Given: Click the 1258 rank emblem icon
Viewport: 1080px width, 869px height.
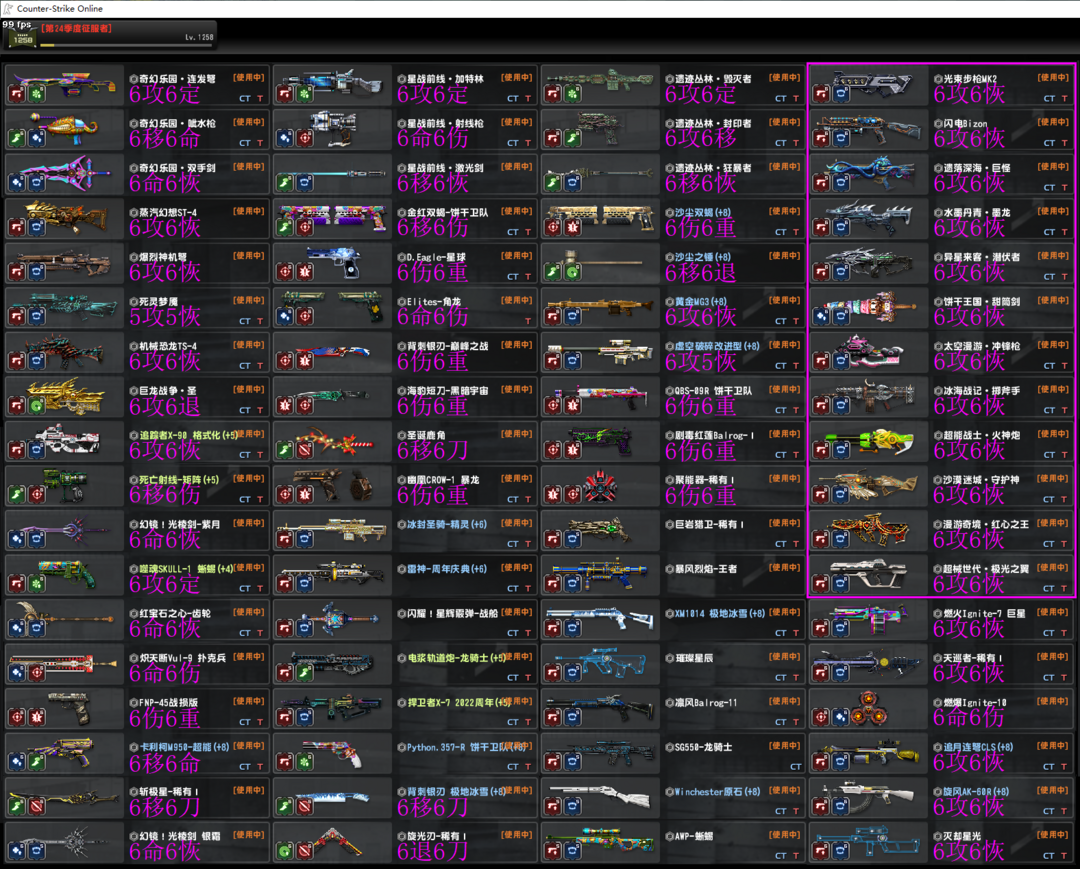Looking at the screenshot, I should click(21, 38).
